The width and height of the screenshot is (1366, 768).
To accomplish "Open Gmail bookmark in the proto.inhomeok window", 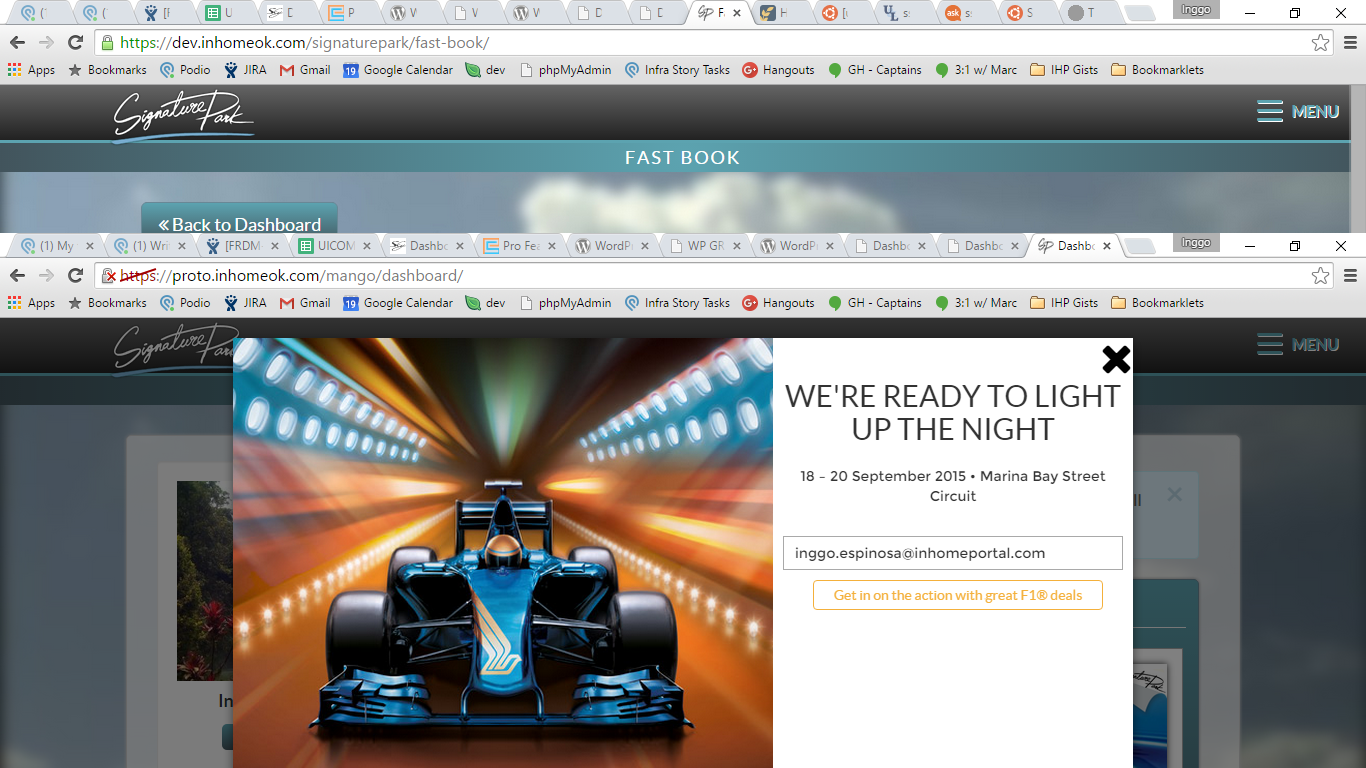I will click(x=305, y=303).
